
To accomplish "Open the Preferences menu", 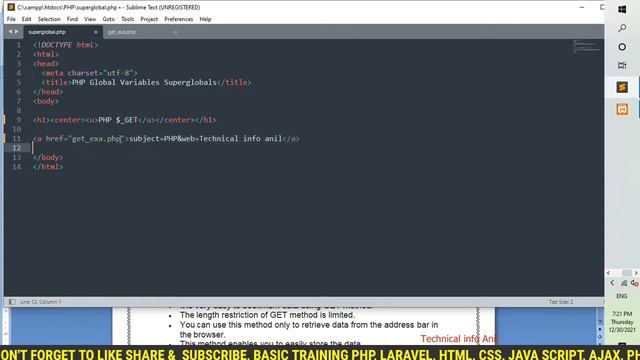I will 178,19.
